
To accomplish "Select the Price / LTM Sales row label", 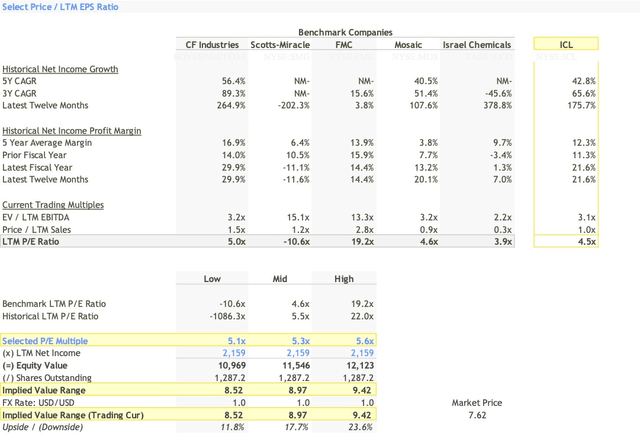I will coord(36,229).
